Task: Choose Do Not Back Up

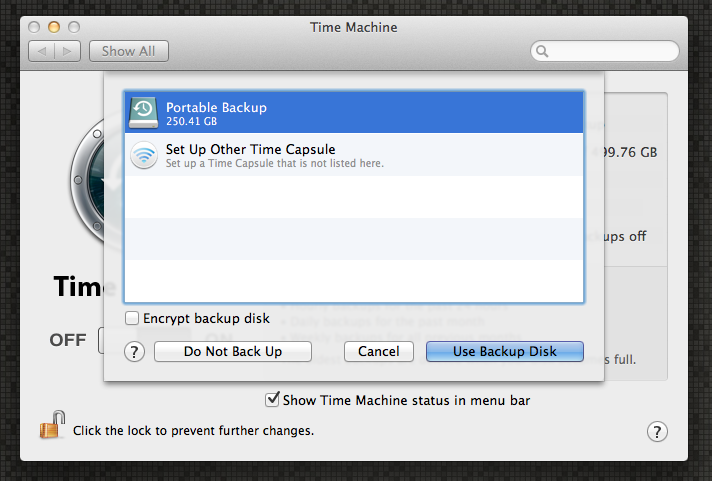Action: [x=233, y=352]
